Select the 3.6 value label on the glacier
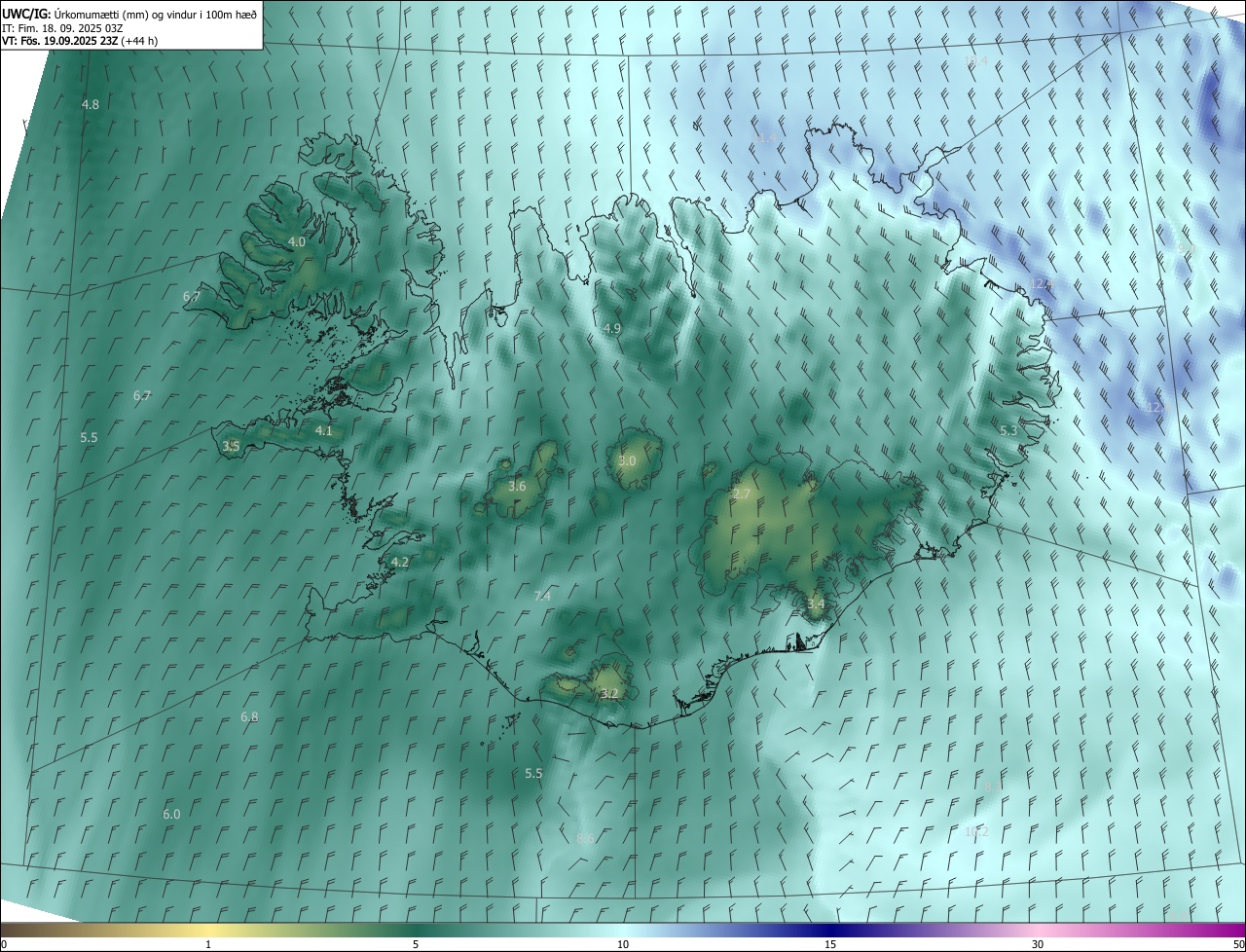The image size is (1246, 952). pyautogui.click(x=517, y=486)
